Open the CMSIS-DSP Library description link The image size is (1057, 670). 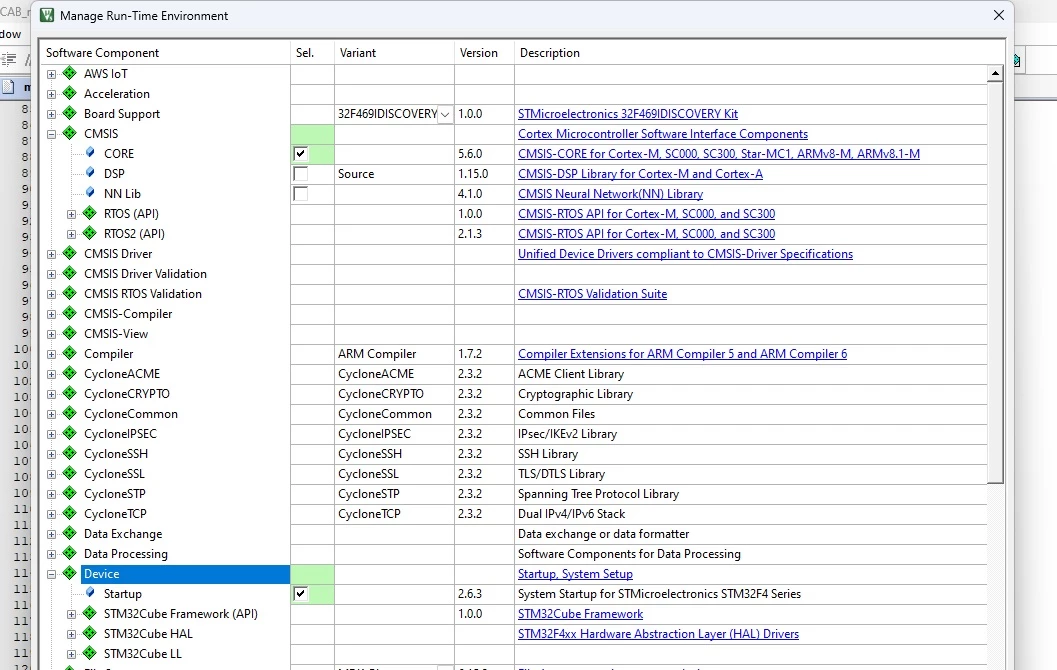pos(640,174)
